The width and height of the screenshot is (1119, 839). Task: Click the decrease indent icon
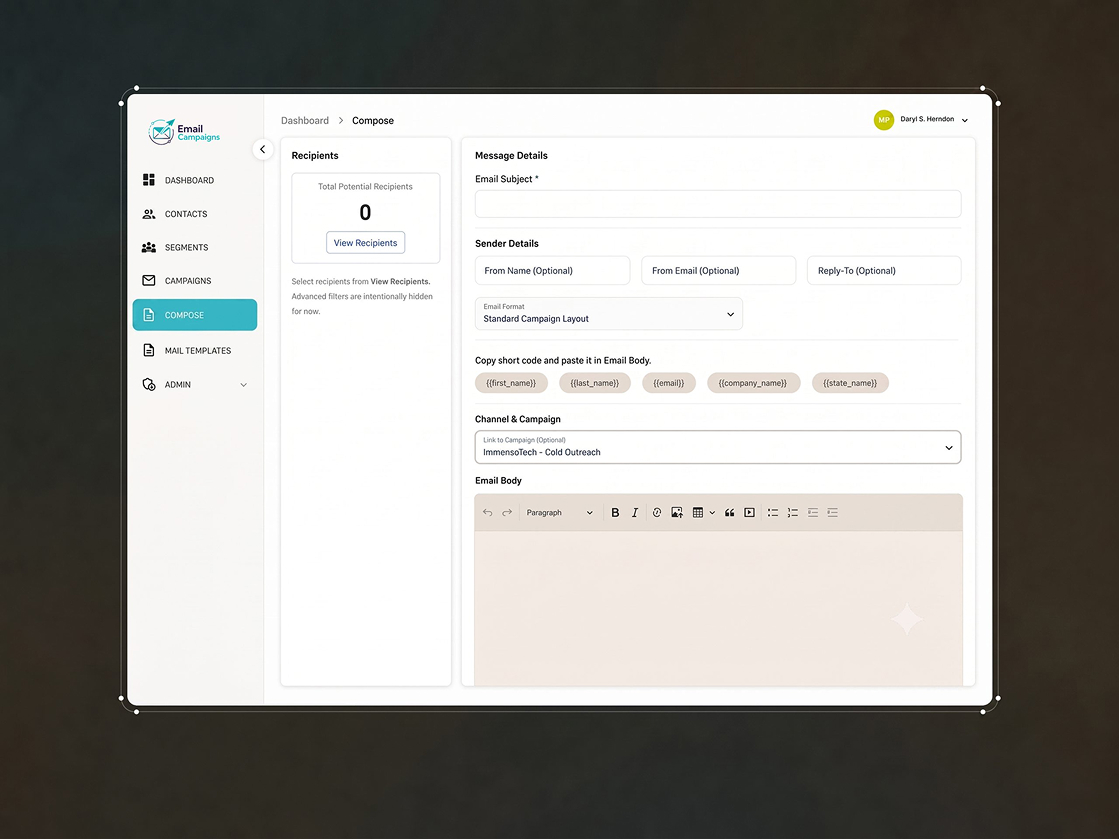813,512
